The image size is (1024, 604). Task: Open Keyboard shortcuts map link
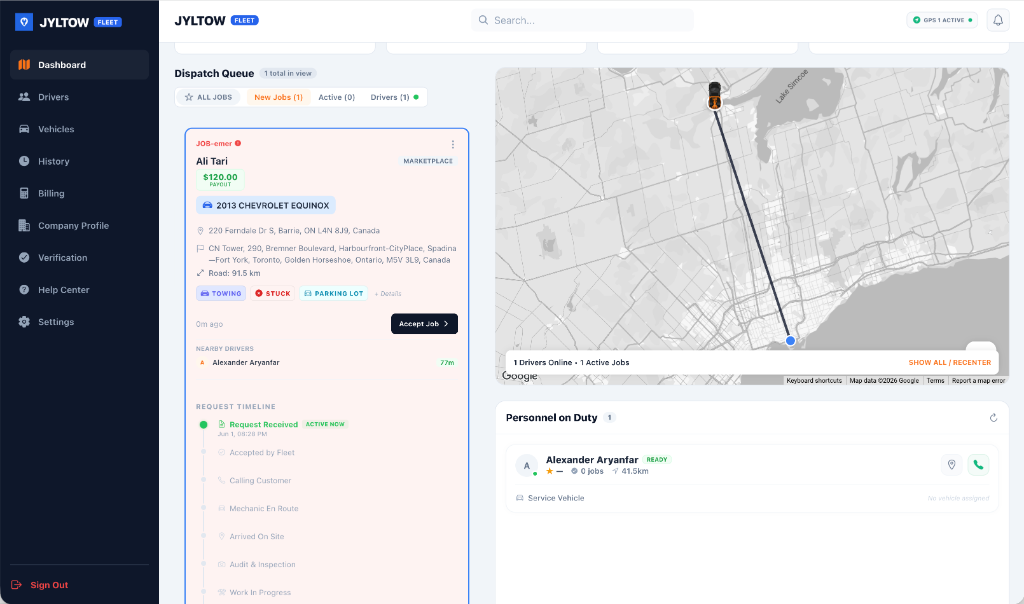point(814,380)
